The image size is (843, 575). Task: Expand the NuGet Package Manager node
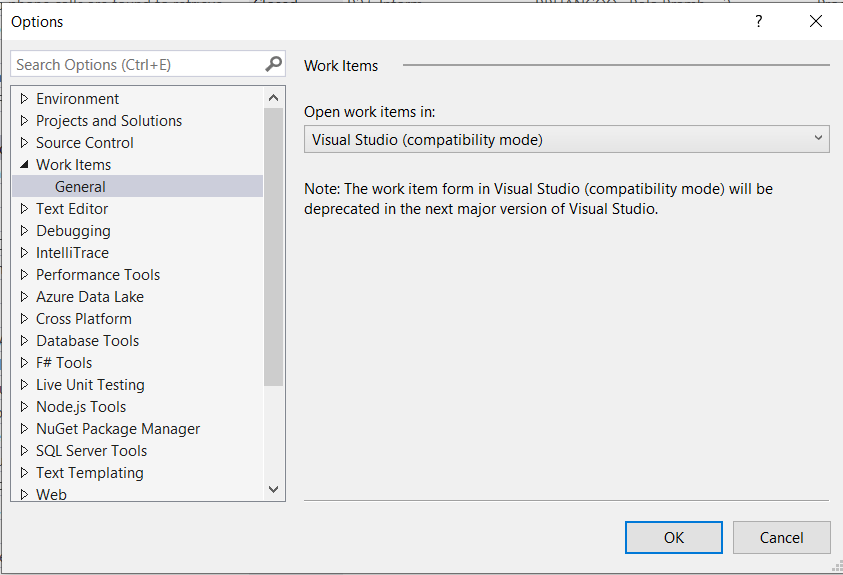click(x=24, y=429)
